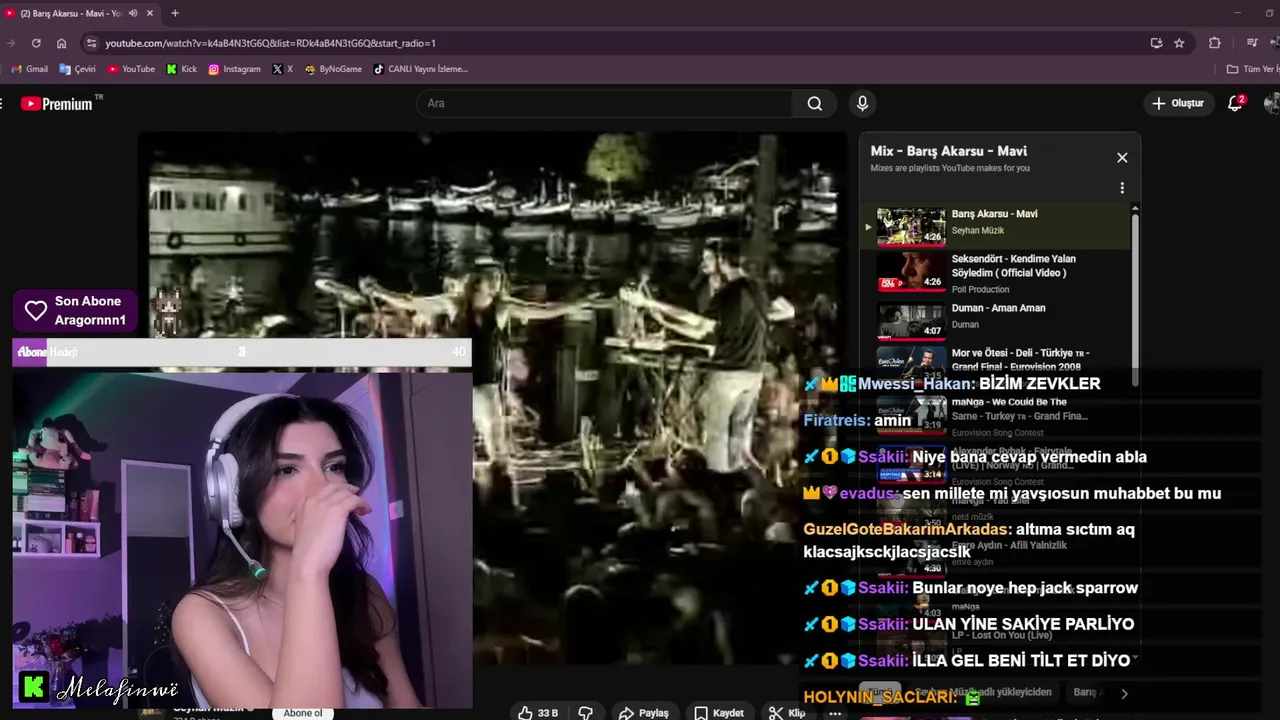Open YouTube notifications bell
Viewport: 1280px width, 720px height.
[1235, 103]
